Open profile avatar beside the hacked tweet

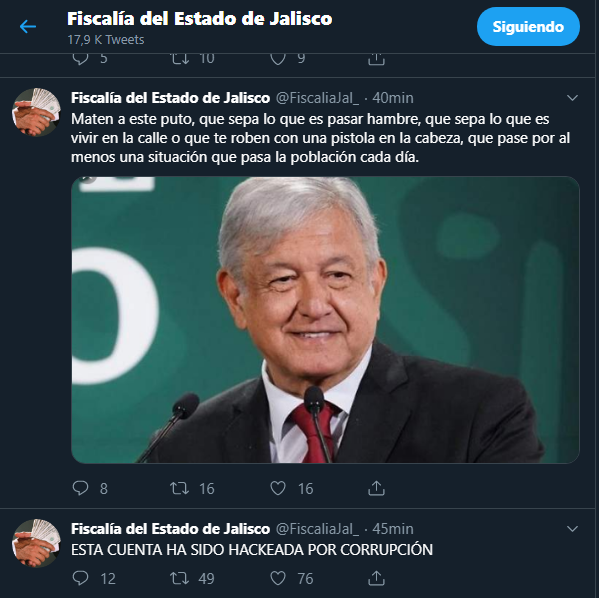tap(36, 543)
